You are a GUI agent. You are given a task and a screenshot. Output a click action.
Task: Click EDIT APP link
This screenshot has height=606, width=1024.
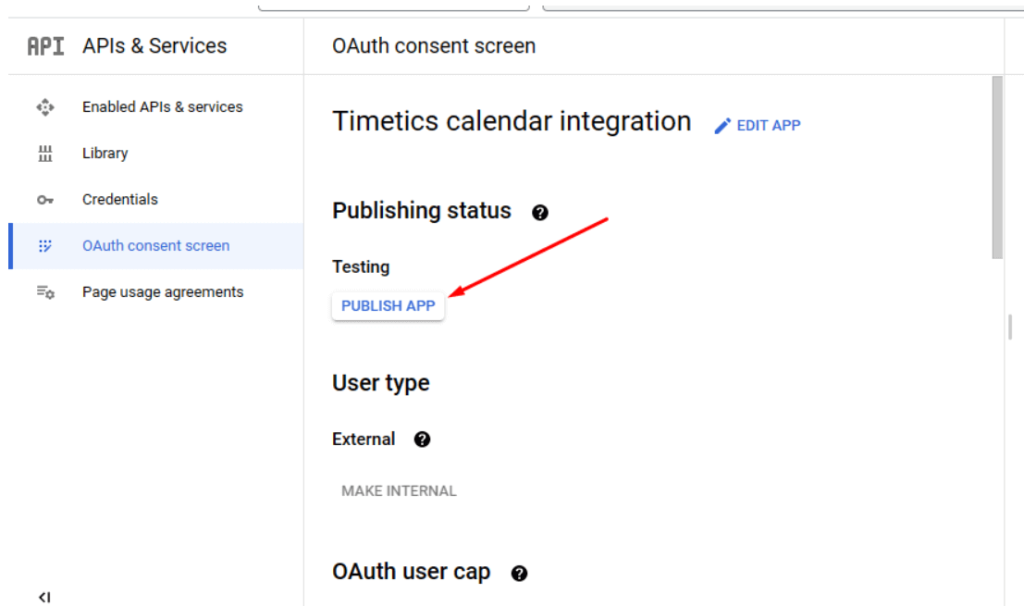(x=768, y=125)
